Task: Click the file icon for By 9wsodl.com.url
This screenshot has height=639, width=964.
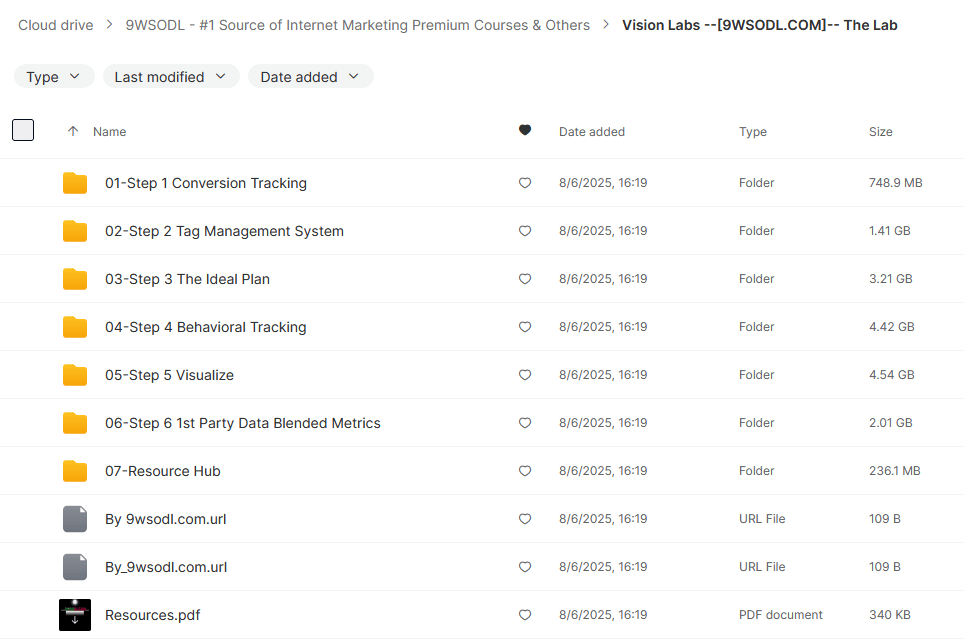Action: click(75, 519)
